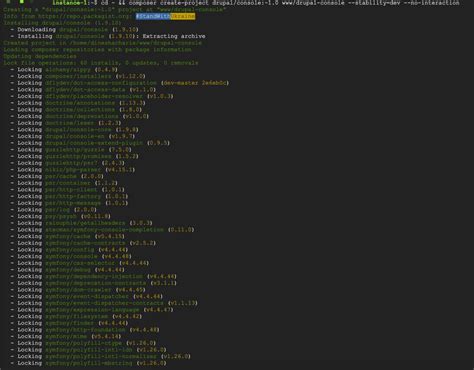Click the symfony/deprecation-contracts package name
474x370 pixels.
[96, 283]
